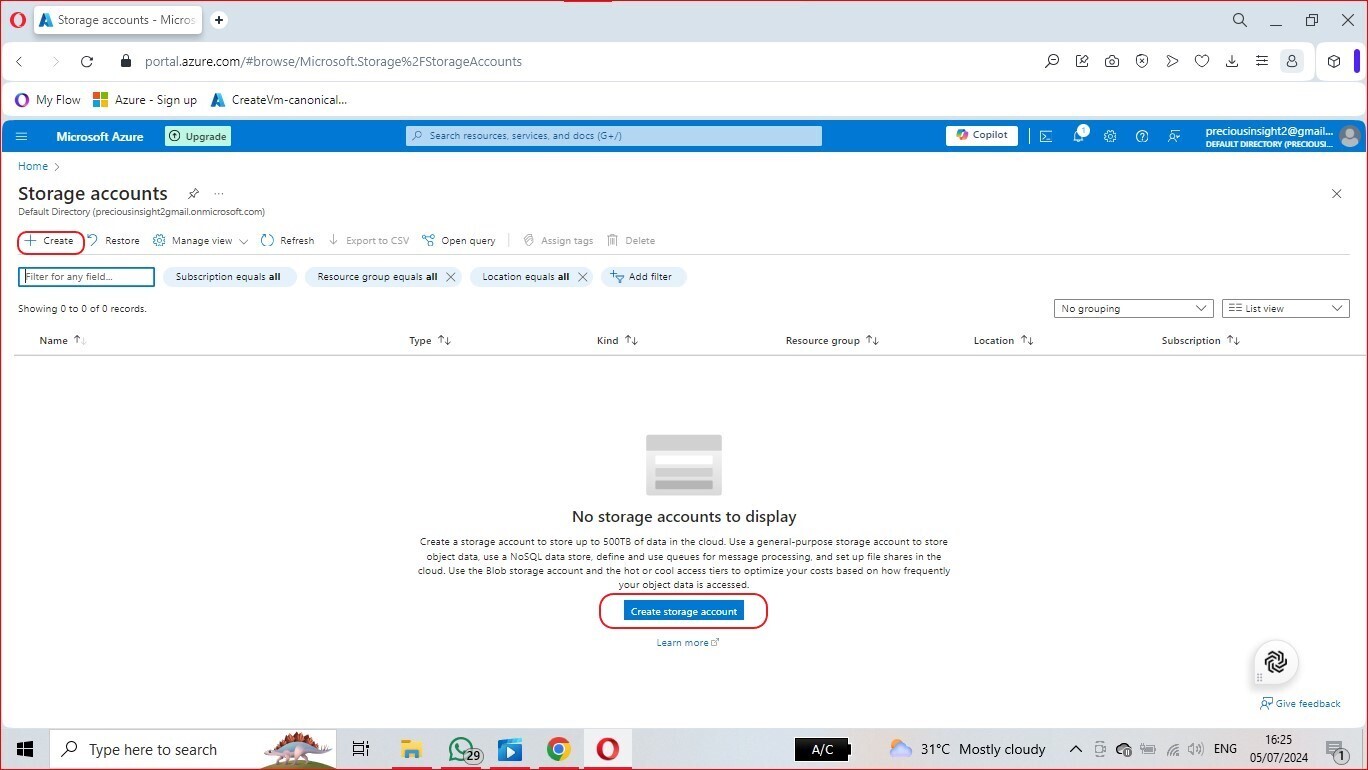Open Azure portal settings gear

1110,136
